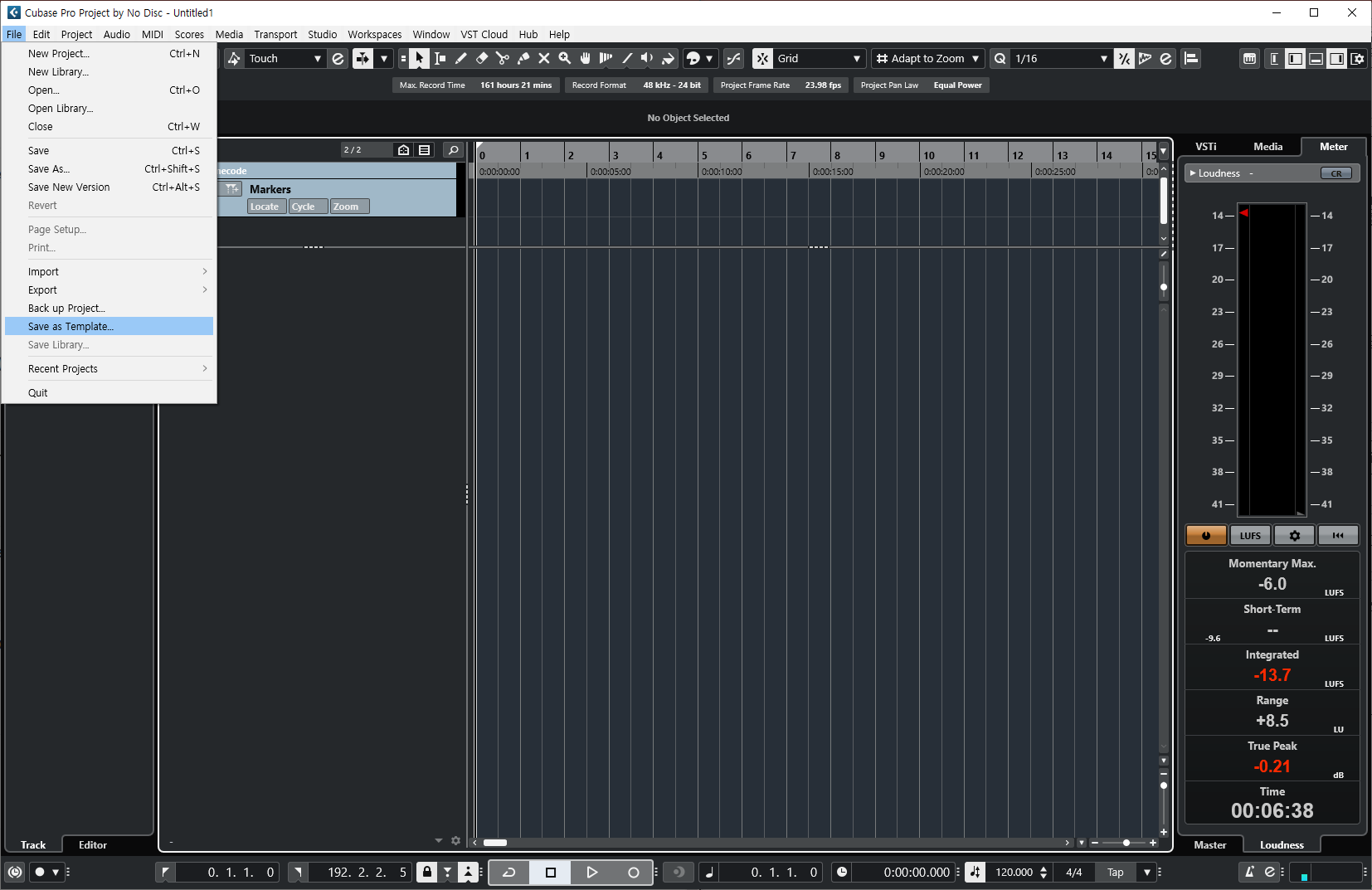
Task: Open the Editor tab in left zone
Action: click(x=93, y=844)
